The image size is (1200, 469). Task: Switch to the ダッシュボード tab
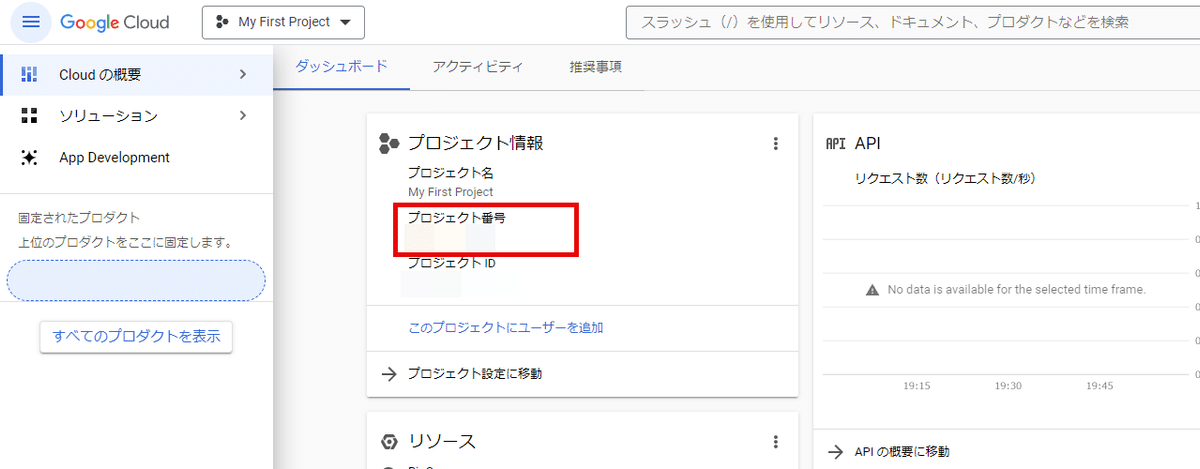pos(341,66)
